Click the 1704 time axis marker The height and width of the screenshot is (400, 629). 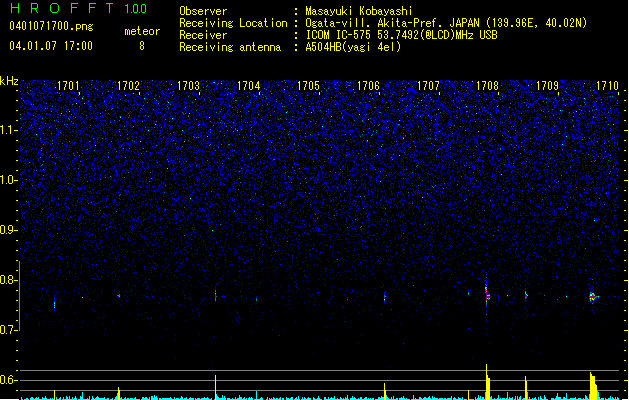point(249,86)
